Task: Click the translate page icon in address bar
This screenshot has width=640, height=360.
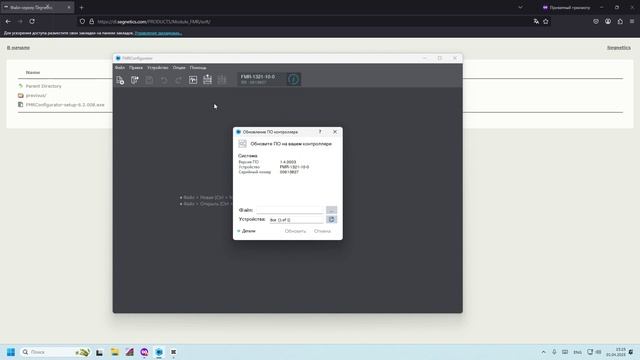Action: 536,21
